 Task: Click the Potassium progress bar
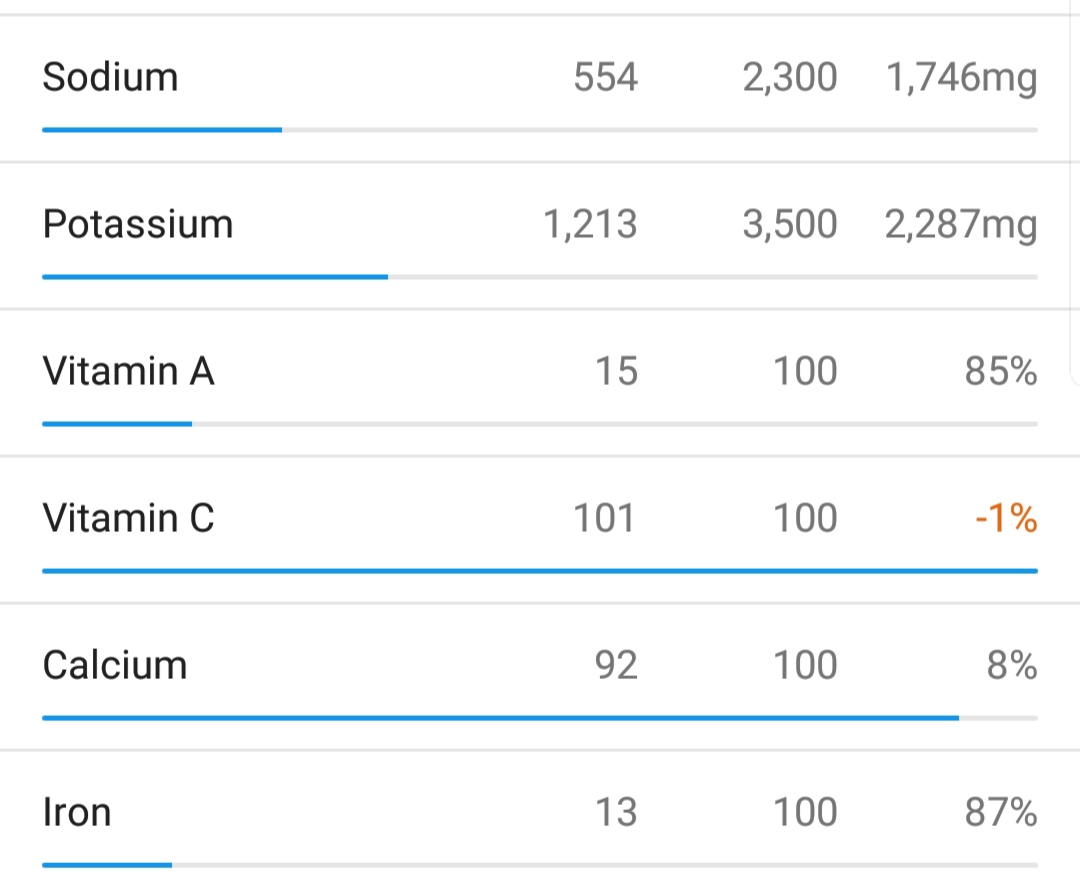[x=539, y=277]
